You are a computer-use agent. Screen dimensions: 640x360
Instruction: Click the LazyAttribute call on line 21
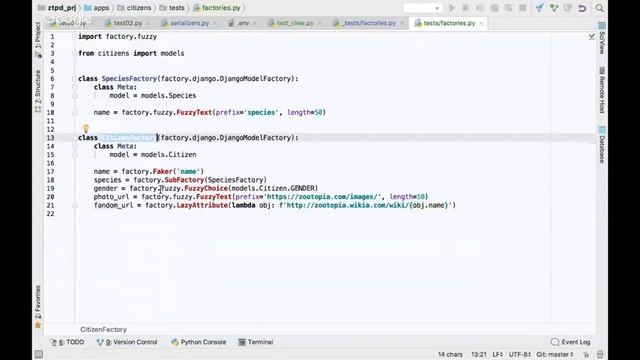[x=202, y=205]
